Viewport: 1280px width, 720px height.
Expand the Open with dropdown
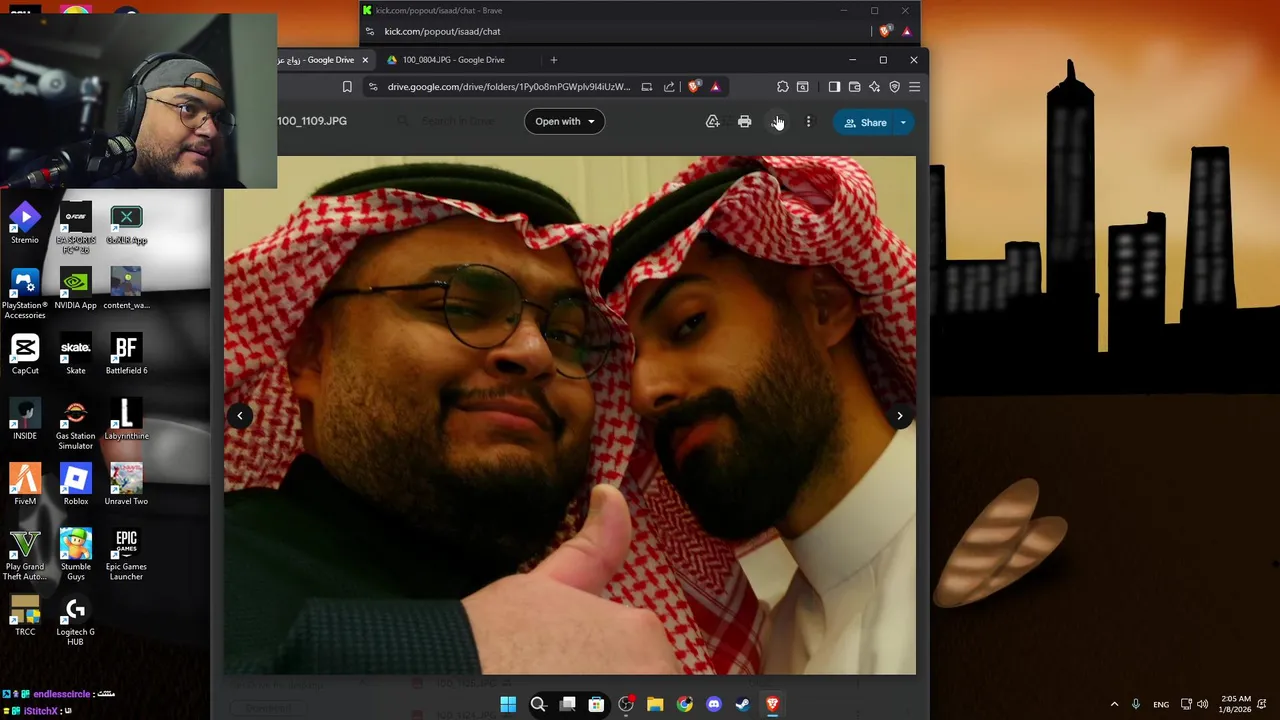click(x=564, y=122)
